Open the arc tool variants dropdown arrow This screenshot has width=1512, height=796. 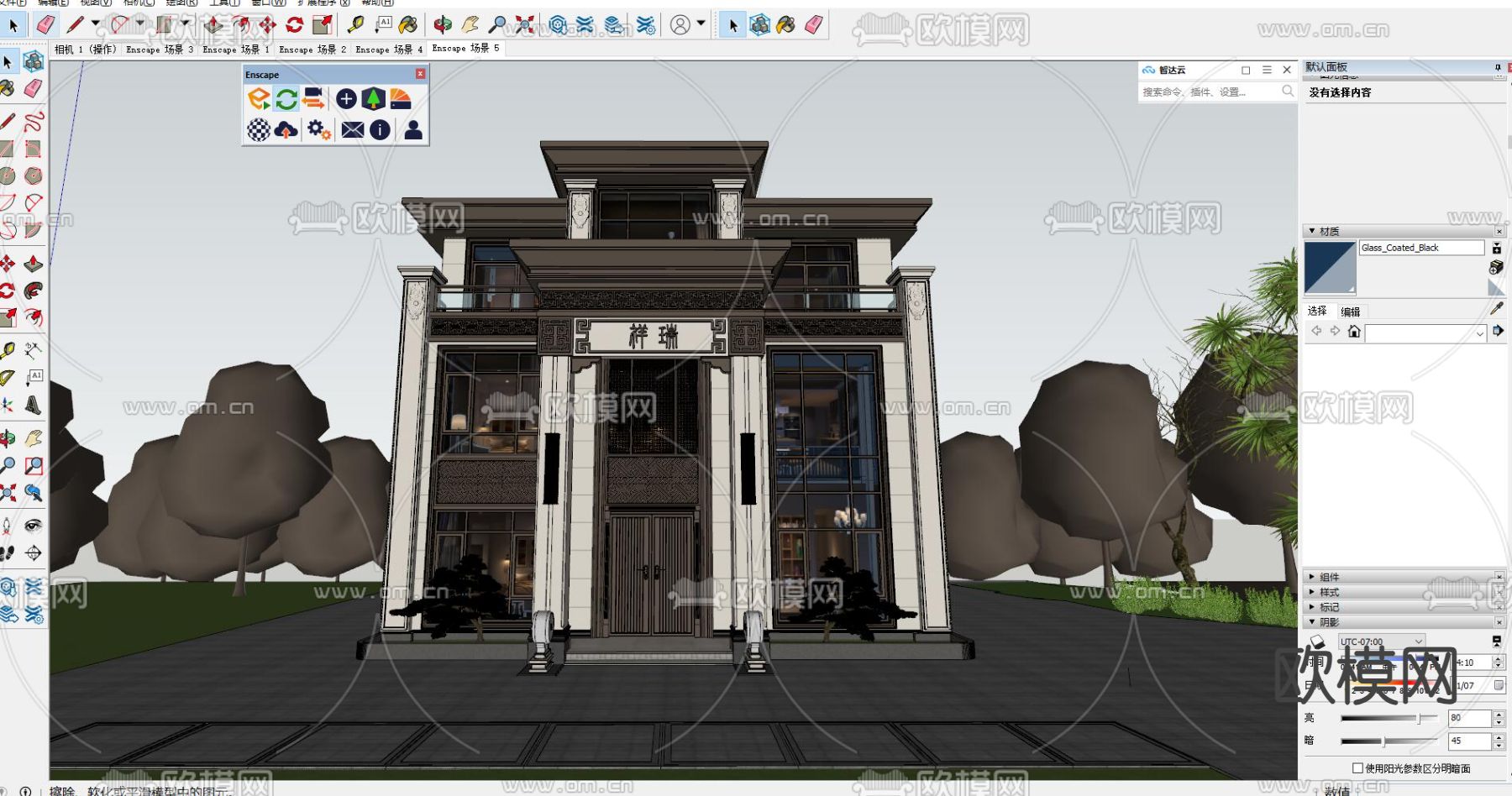click(140, 24)
